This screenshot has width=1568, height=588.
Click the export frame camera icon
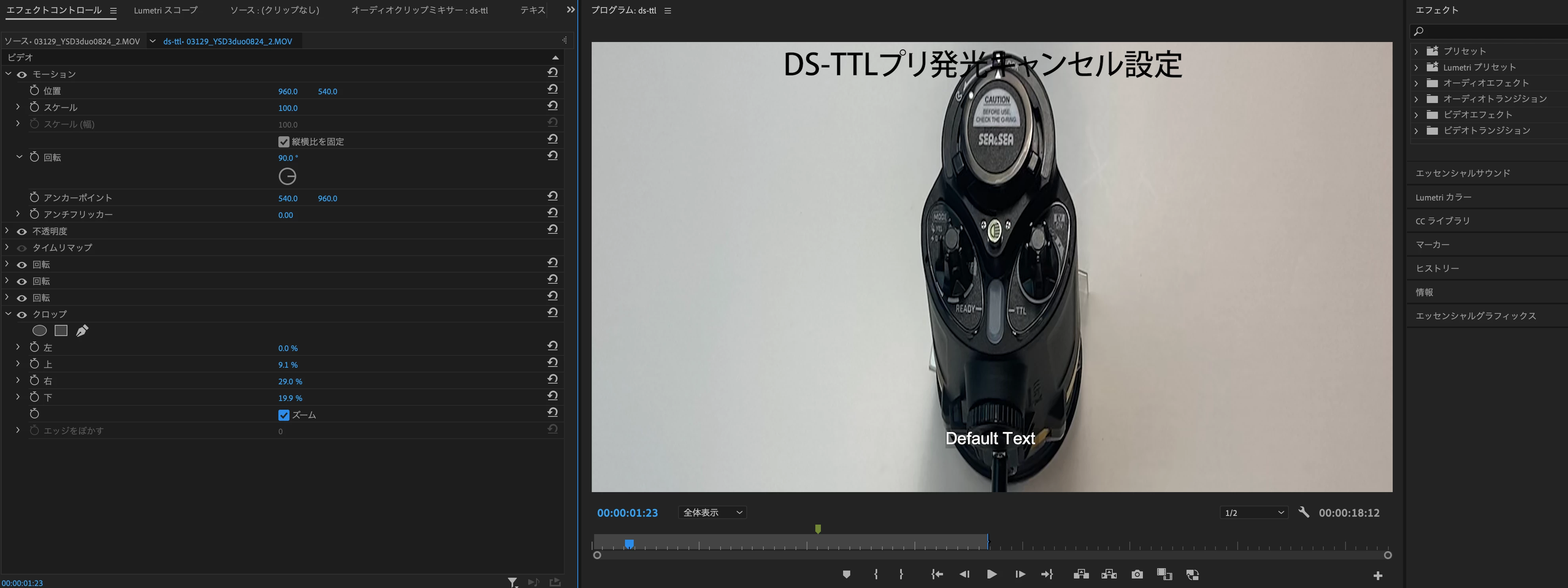[1137, 575]
